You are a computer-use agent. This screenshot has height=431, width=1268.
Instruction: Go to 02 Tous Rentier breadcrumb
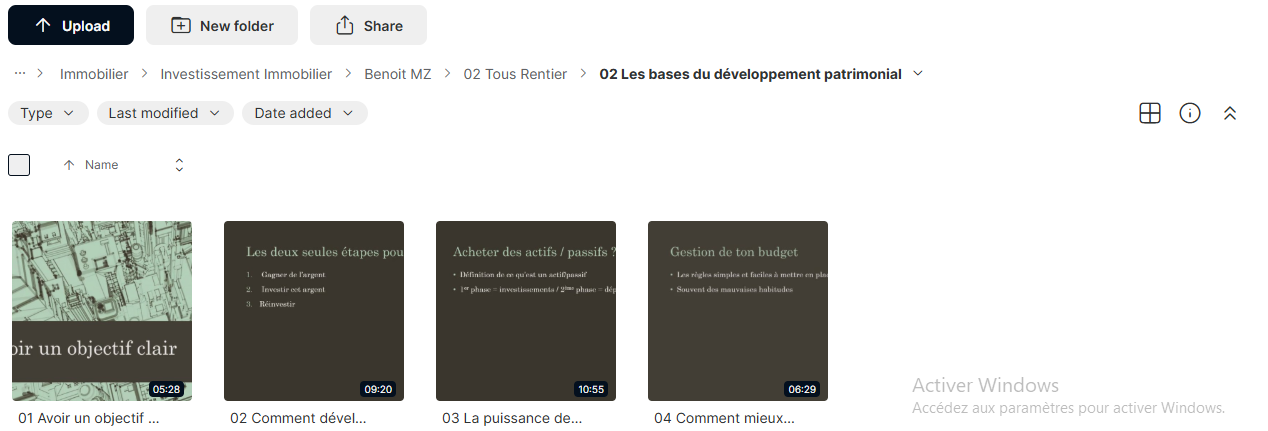515,74
